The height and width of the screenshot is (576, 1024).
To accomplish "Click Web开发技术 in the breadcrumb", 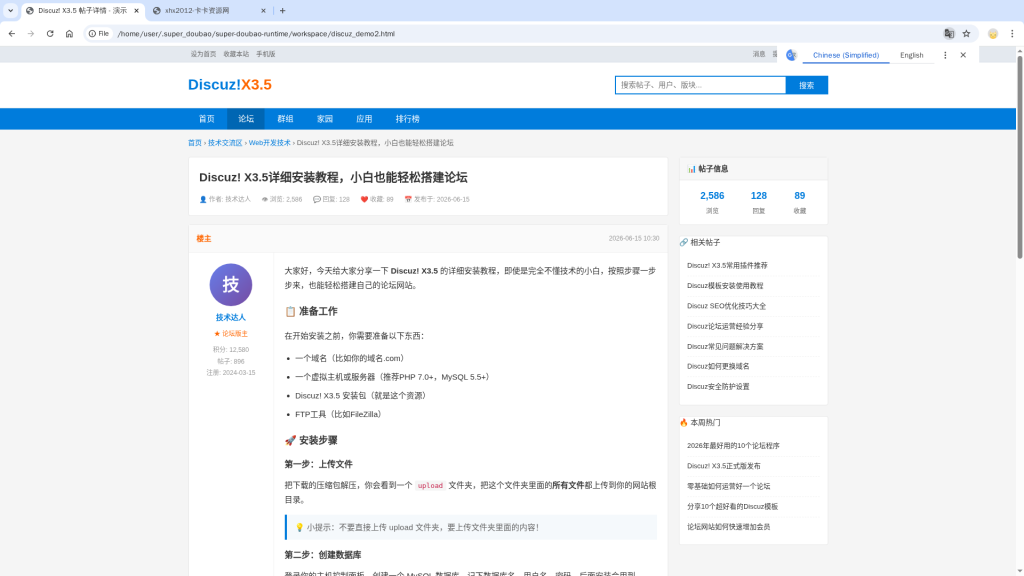I will [x=269, y=143].
